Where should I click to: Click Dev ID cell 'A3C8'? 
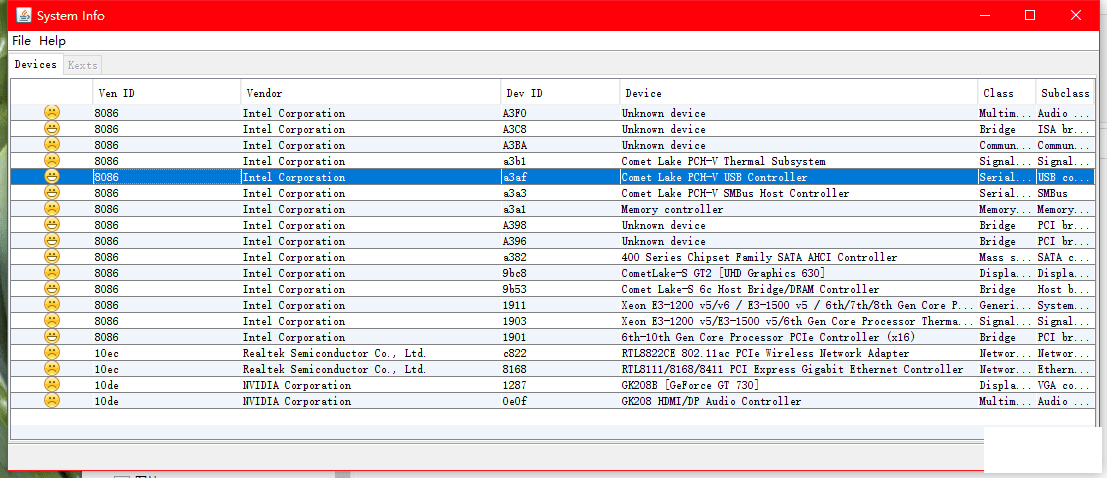pos(561,129)
